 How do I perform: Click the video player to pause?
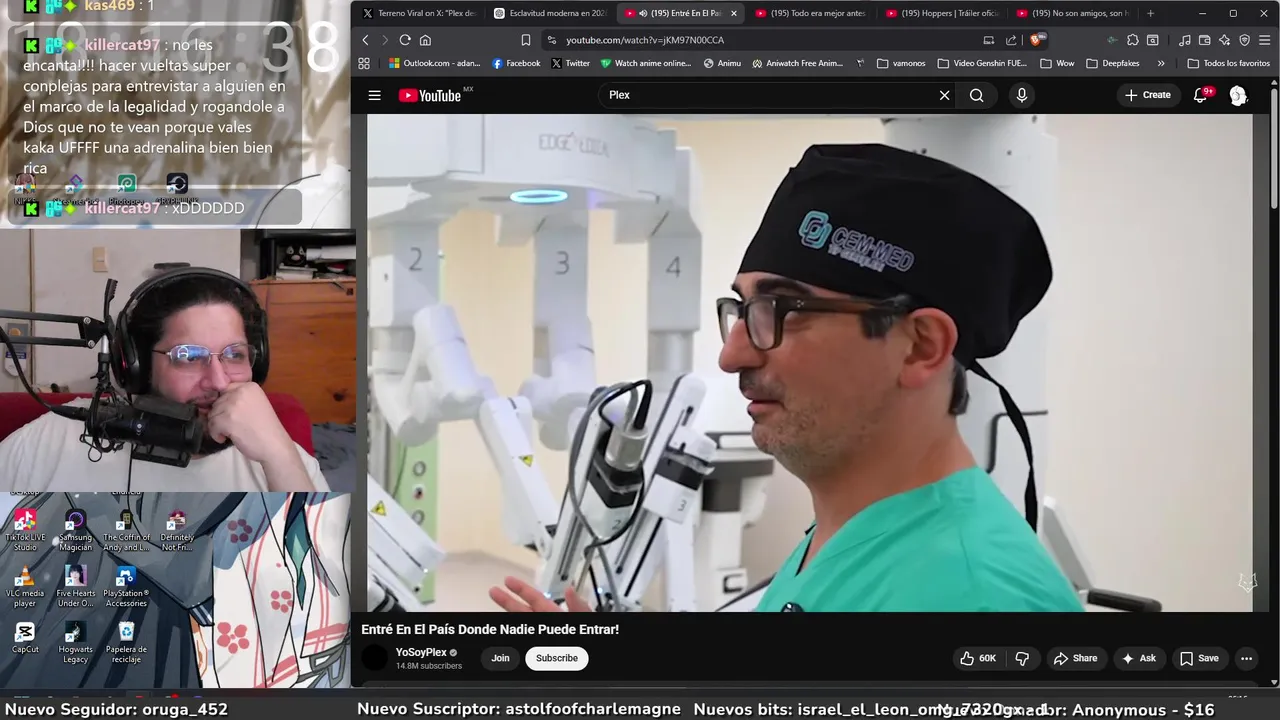[809, 362]
